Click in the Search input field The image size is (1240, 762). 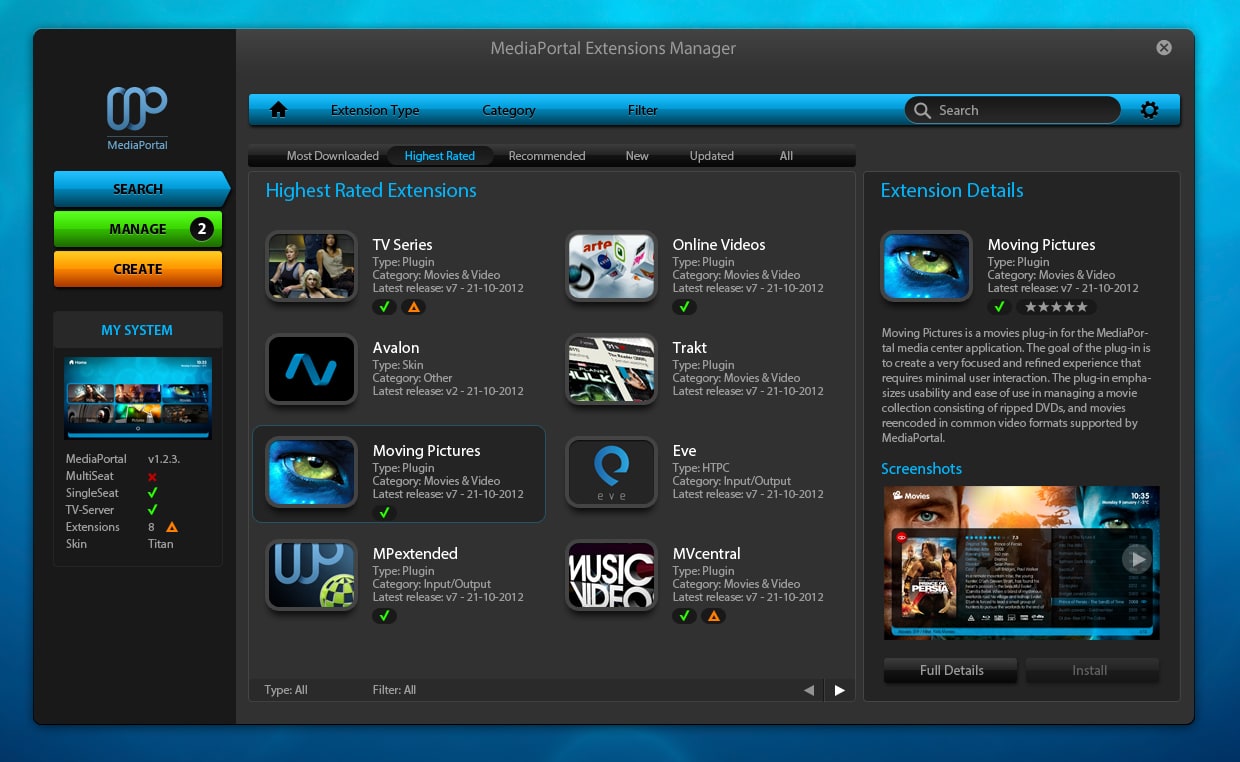(1012, 110)
